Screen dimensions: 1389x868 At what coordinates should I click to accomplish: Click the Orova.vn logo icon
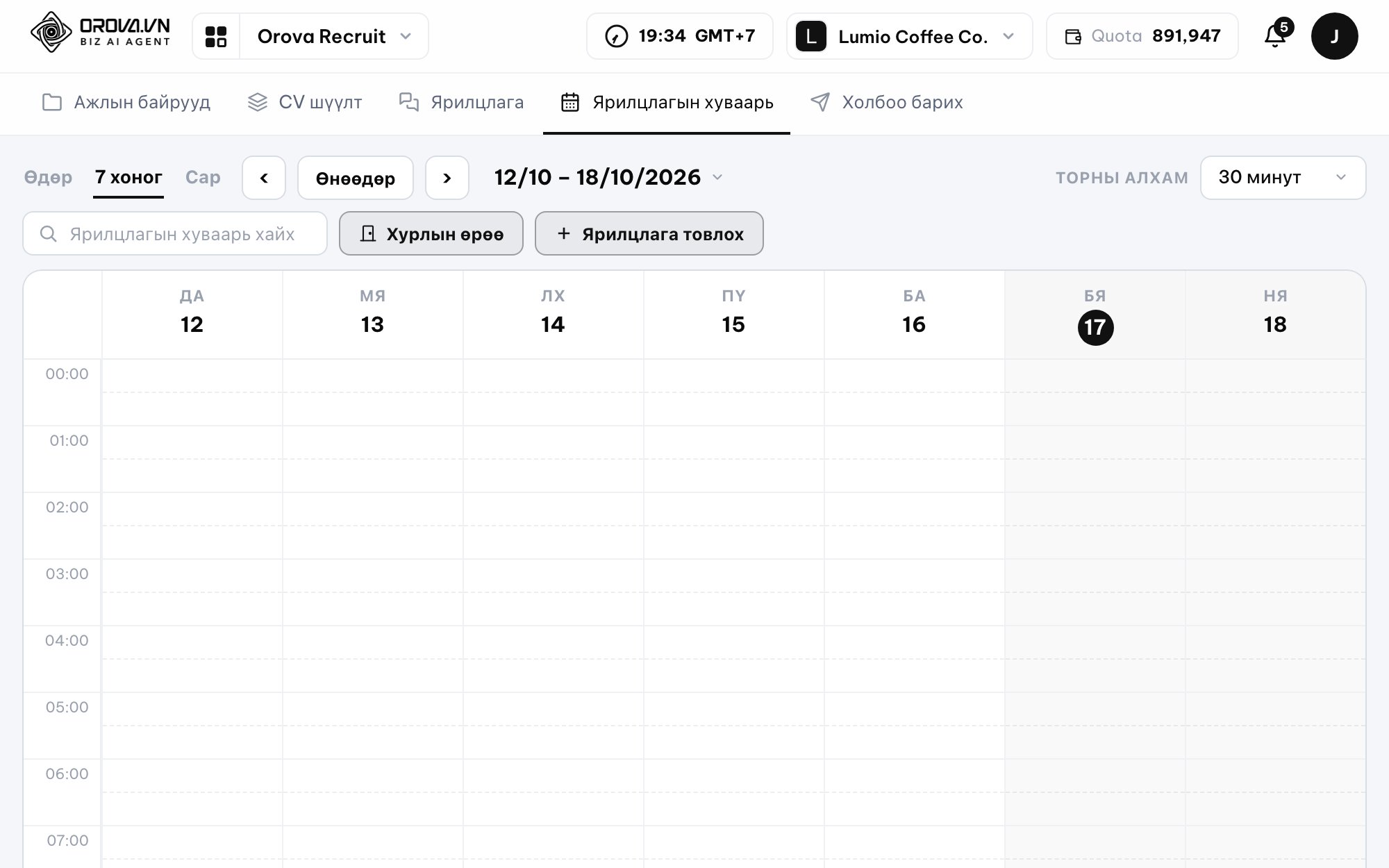coord(51,33)
